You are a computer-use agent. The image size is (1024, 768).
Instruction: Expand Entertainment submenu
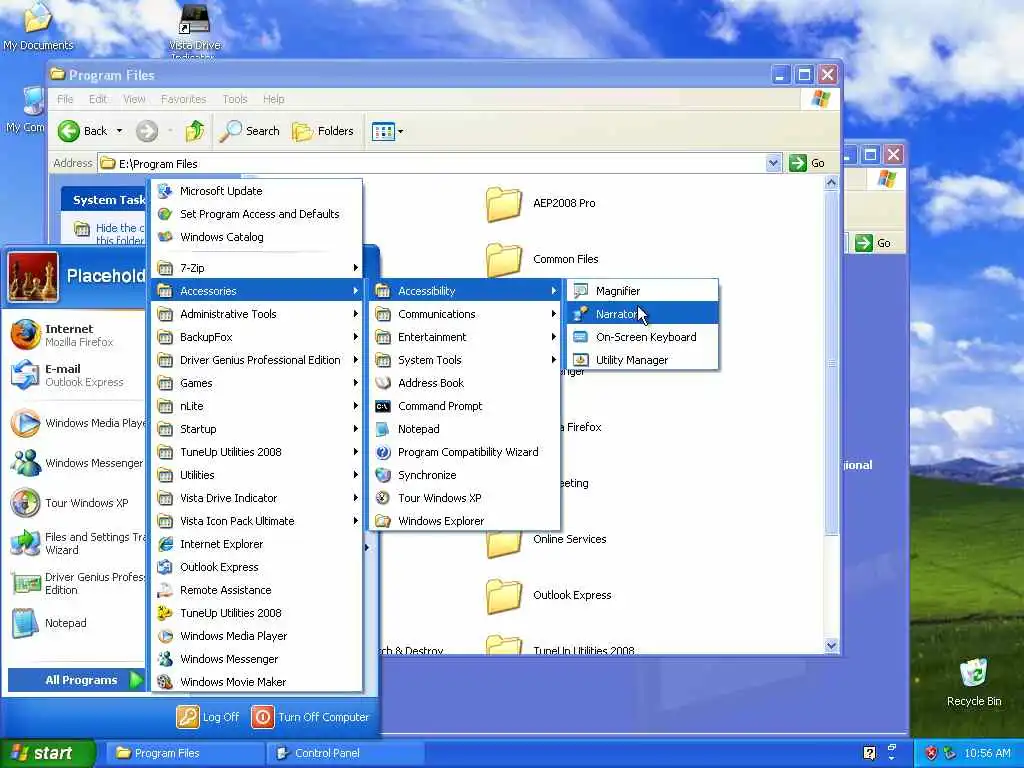point(466,337)
